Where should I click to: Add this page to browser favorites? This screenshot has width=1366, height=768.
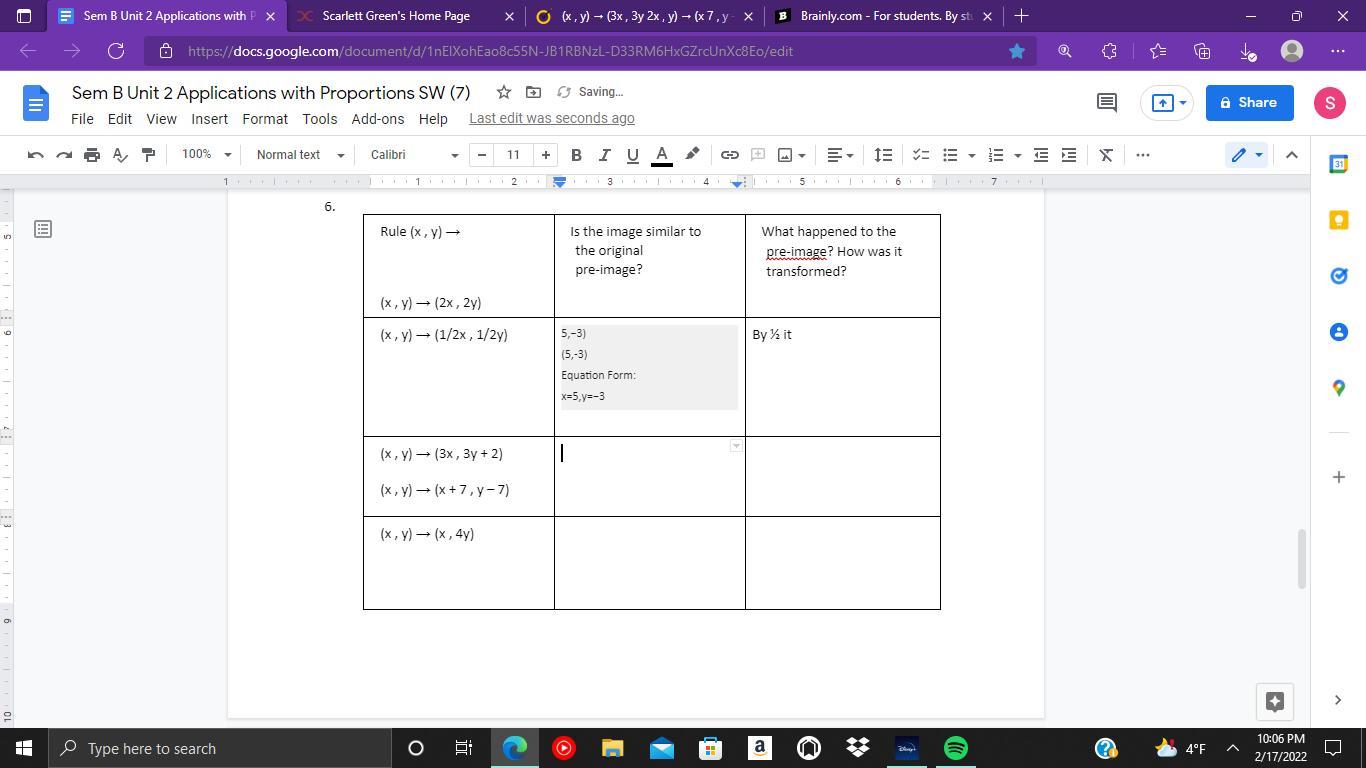[1017, 51]
